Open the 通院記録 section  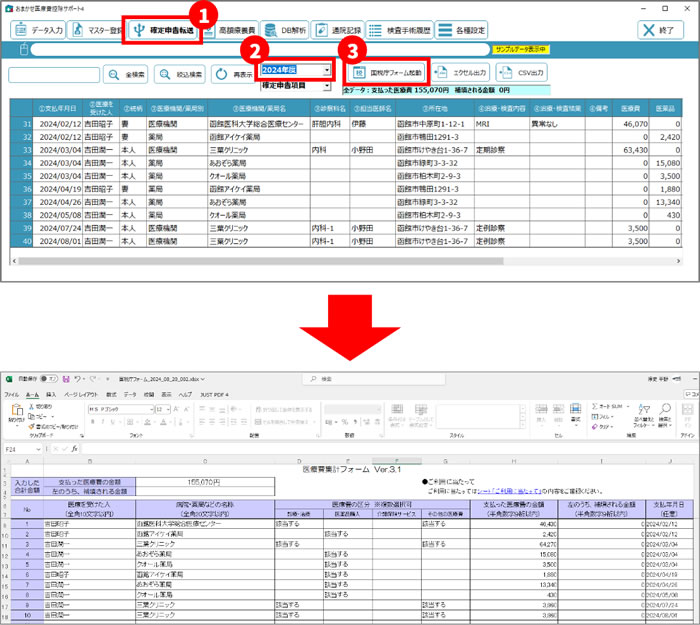click(337, 30)
